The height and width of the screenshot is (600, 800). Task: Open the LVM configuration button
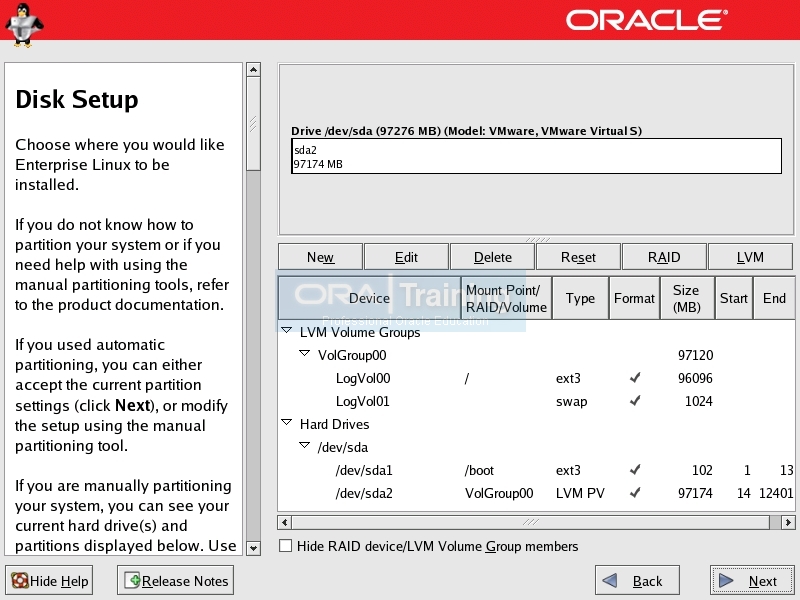pos(750,257)
